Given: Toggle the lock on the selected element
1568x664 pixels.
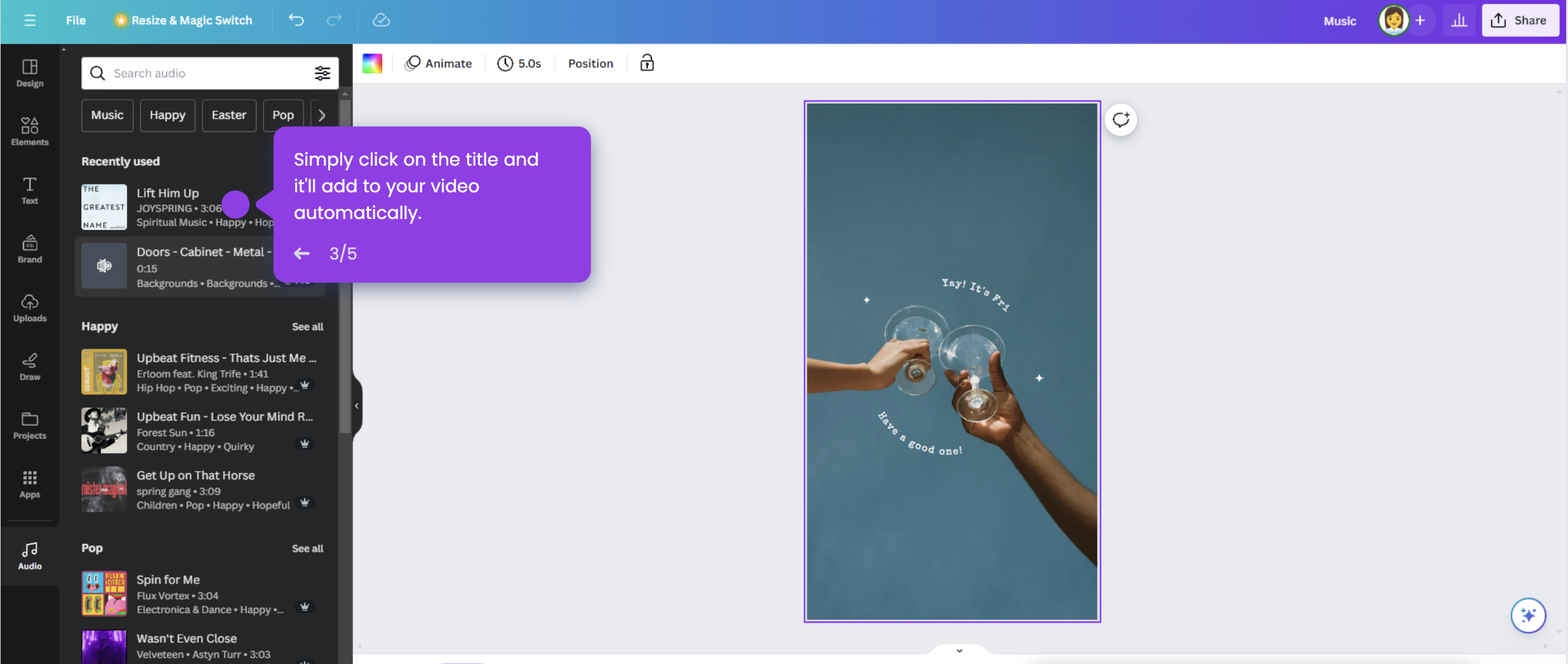Looking at the screenshot, I should point(646,63).
